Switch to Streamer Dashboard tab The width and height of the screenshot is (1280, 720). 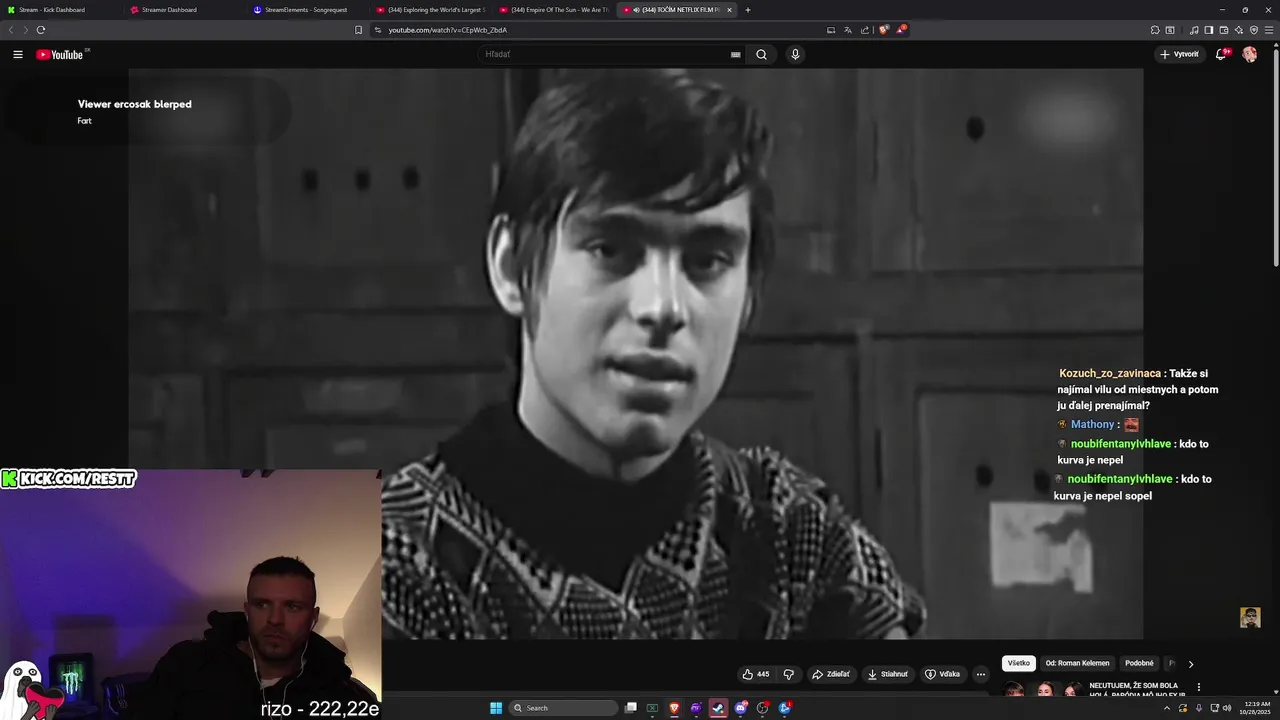(x=182, y=10)
